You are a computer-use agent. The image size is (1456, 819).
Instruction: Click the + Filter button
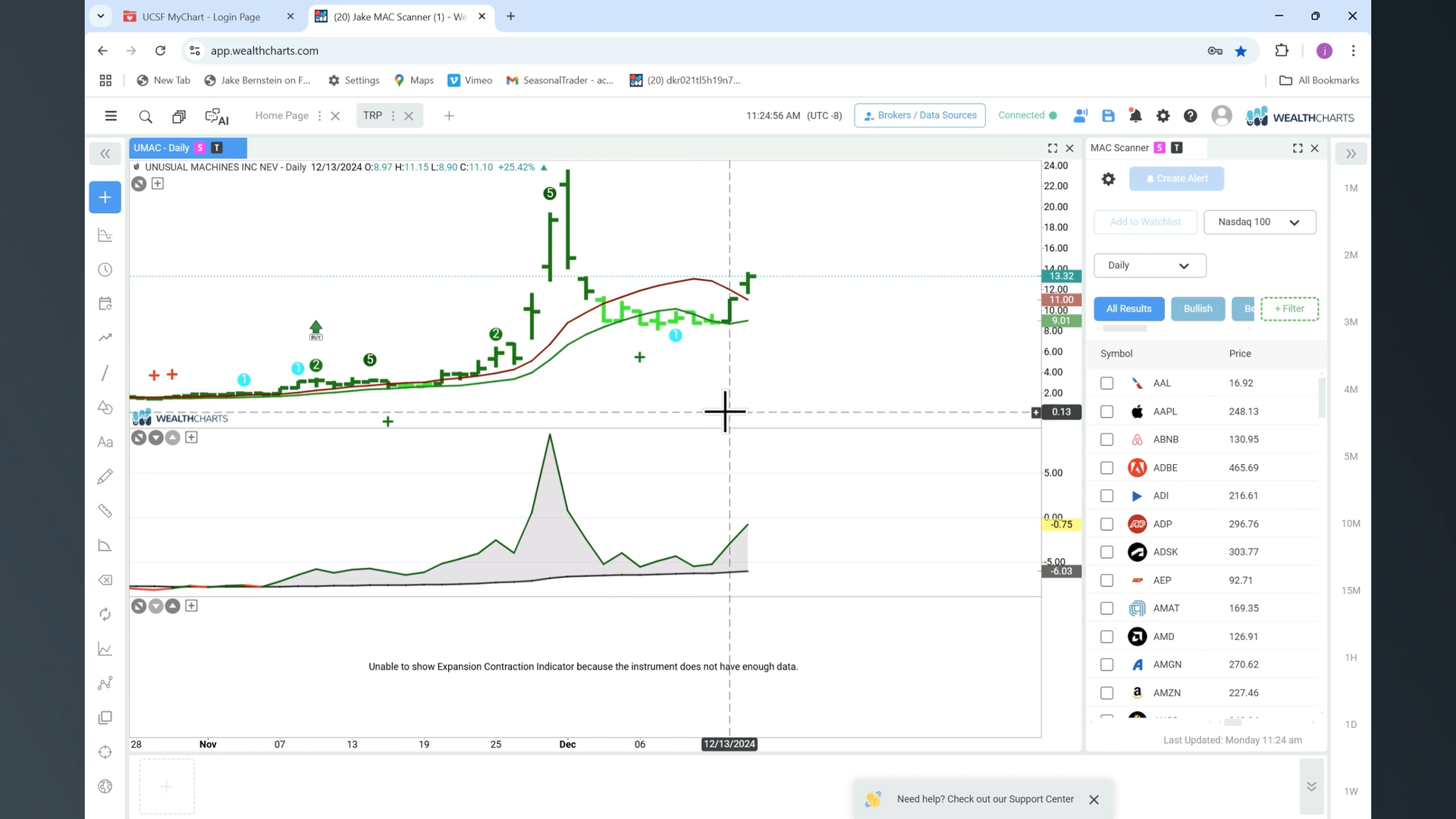1289,309
